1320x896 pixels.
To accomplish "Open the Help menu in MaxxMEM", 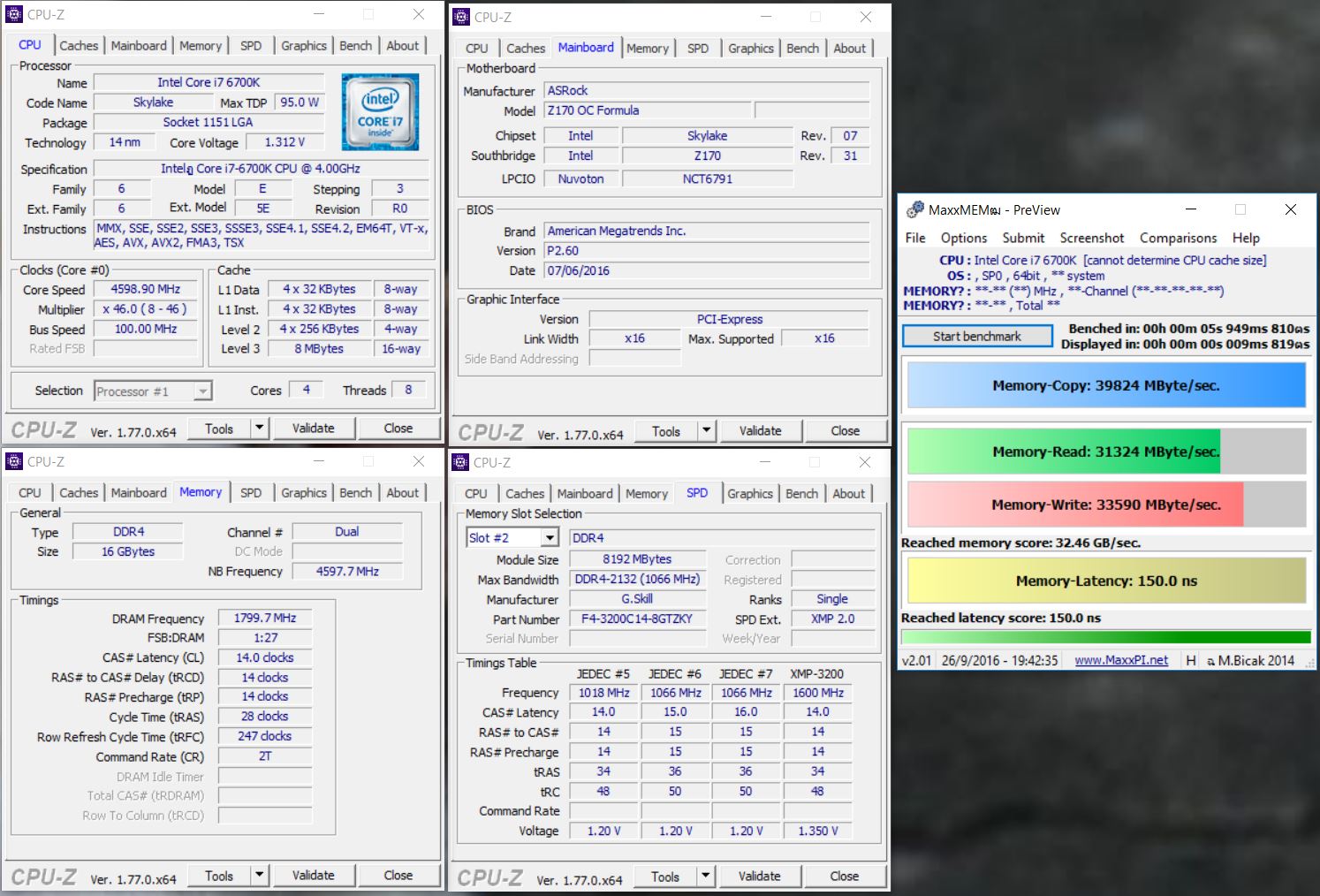I will tap(1246, 238).
